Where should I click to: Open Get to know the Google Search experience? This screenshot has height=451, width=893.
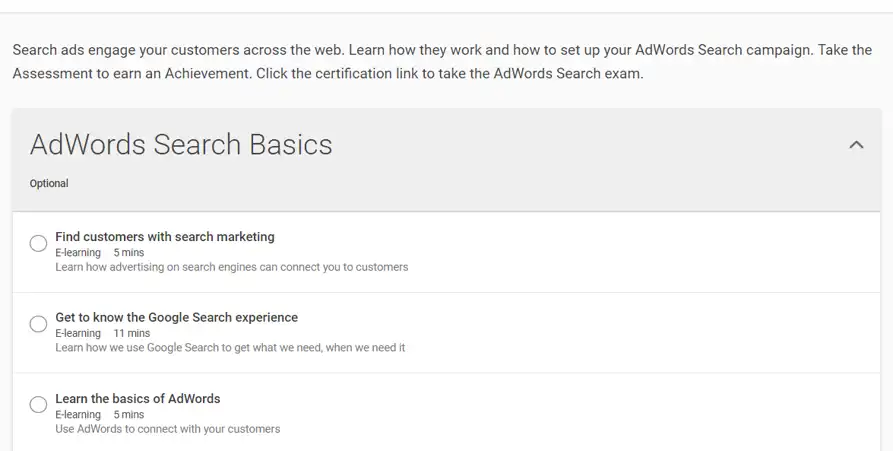(177, 317)
